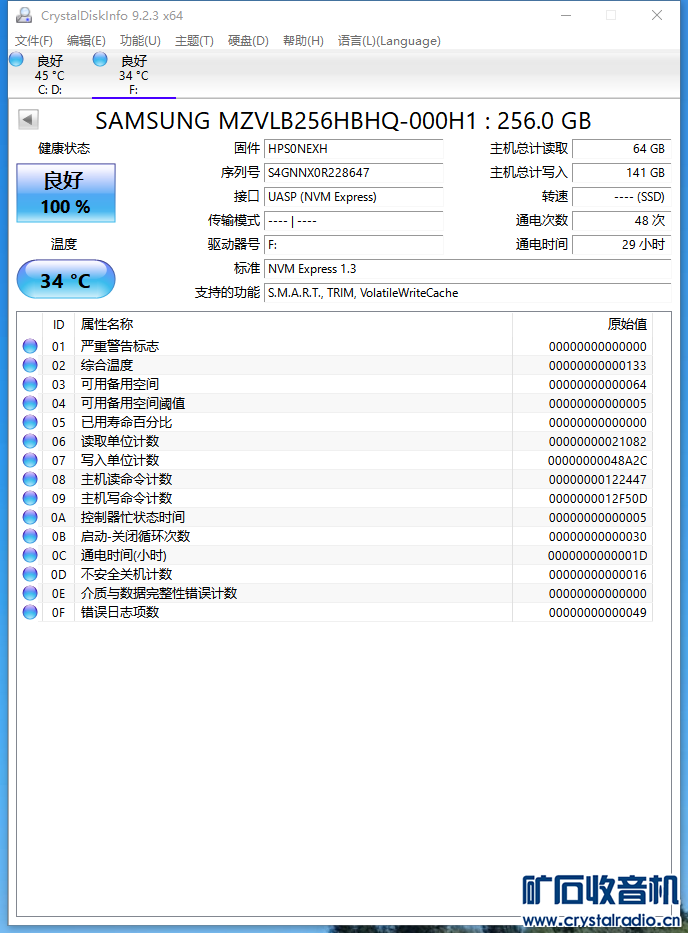Click the 固件 field HPS0NEXH
Image resolution: width=688 pixels, height=933 pixels.
(x=354, y=149)
